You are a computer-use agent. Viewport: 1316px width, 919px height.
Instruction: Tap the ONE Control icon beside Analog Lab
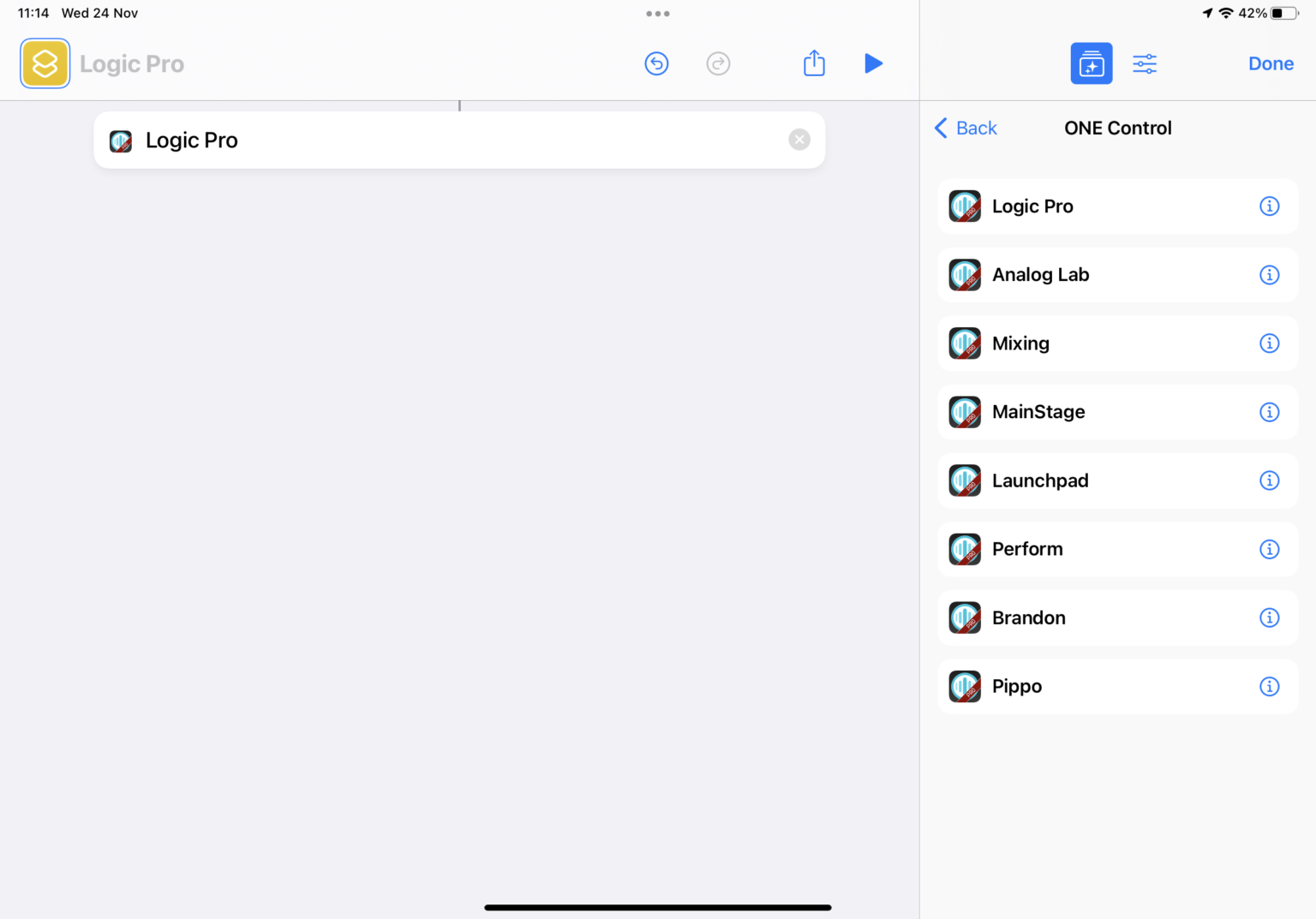point(965,275)
